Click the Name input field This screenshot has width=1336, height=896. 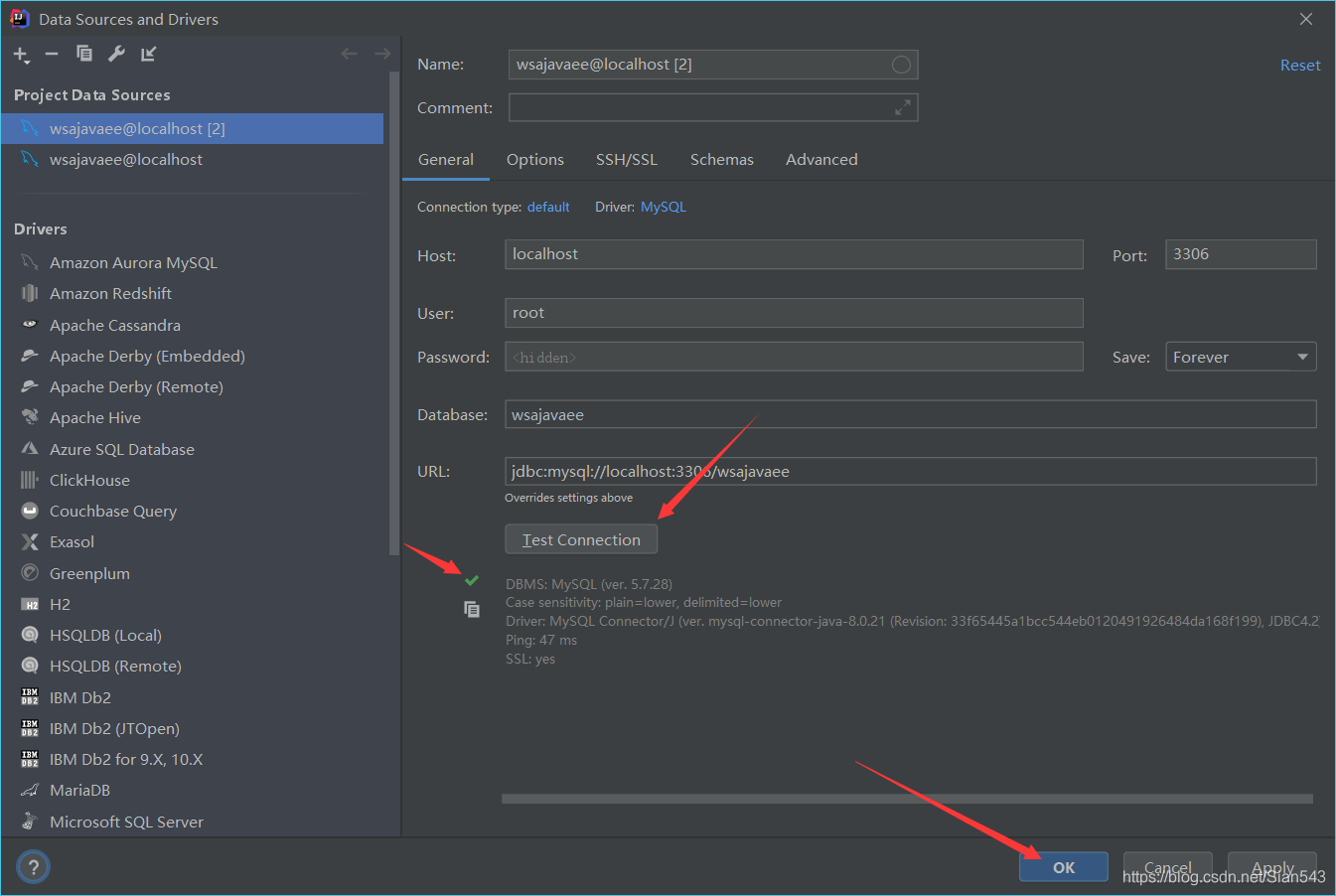713,65
